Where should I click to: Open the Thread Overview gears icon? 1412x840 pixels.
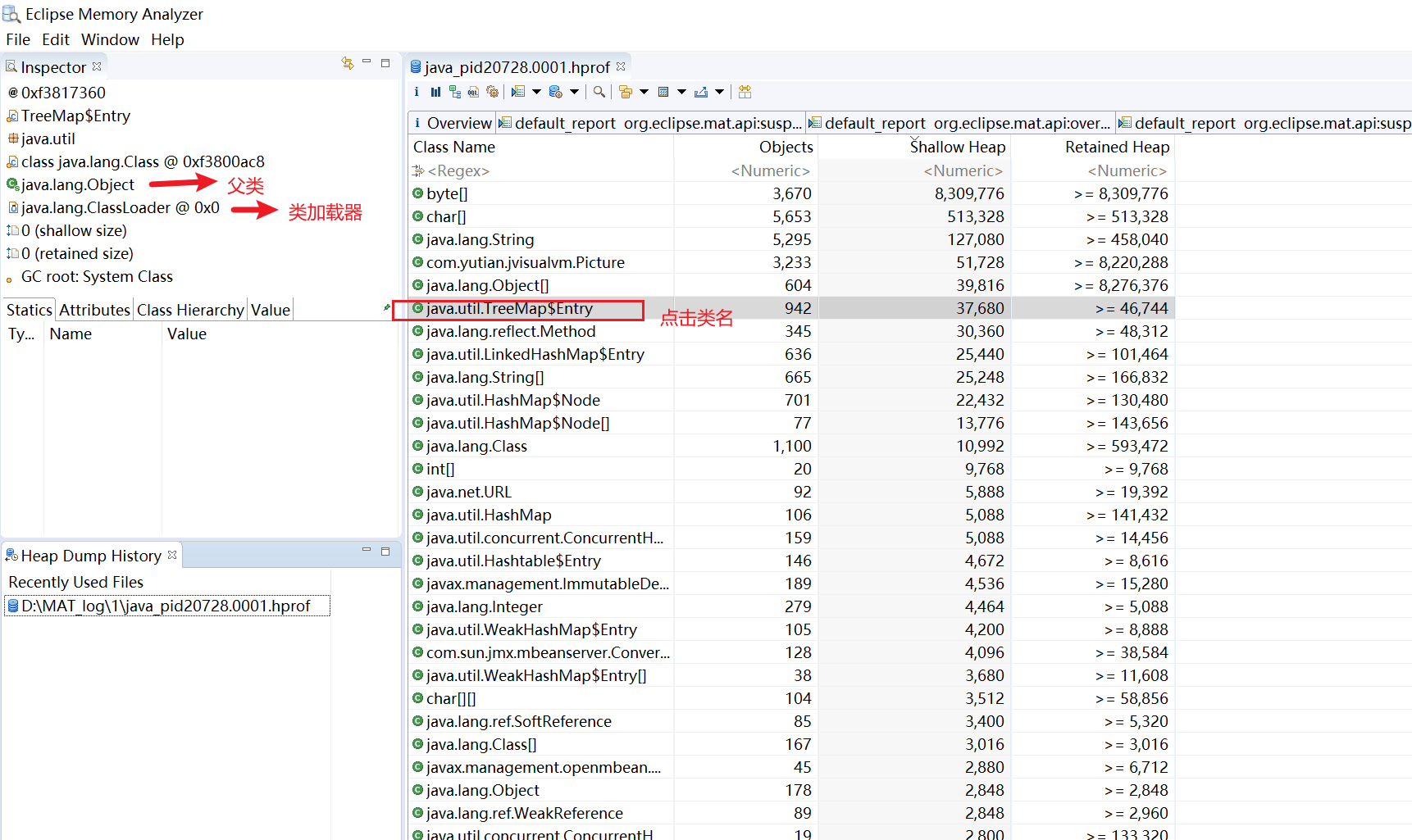click(x=492, y=92)
